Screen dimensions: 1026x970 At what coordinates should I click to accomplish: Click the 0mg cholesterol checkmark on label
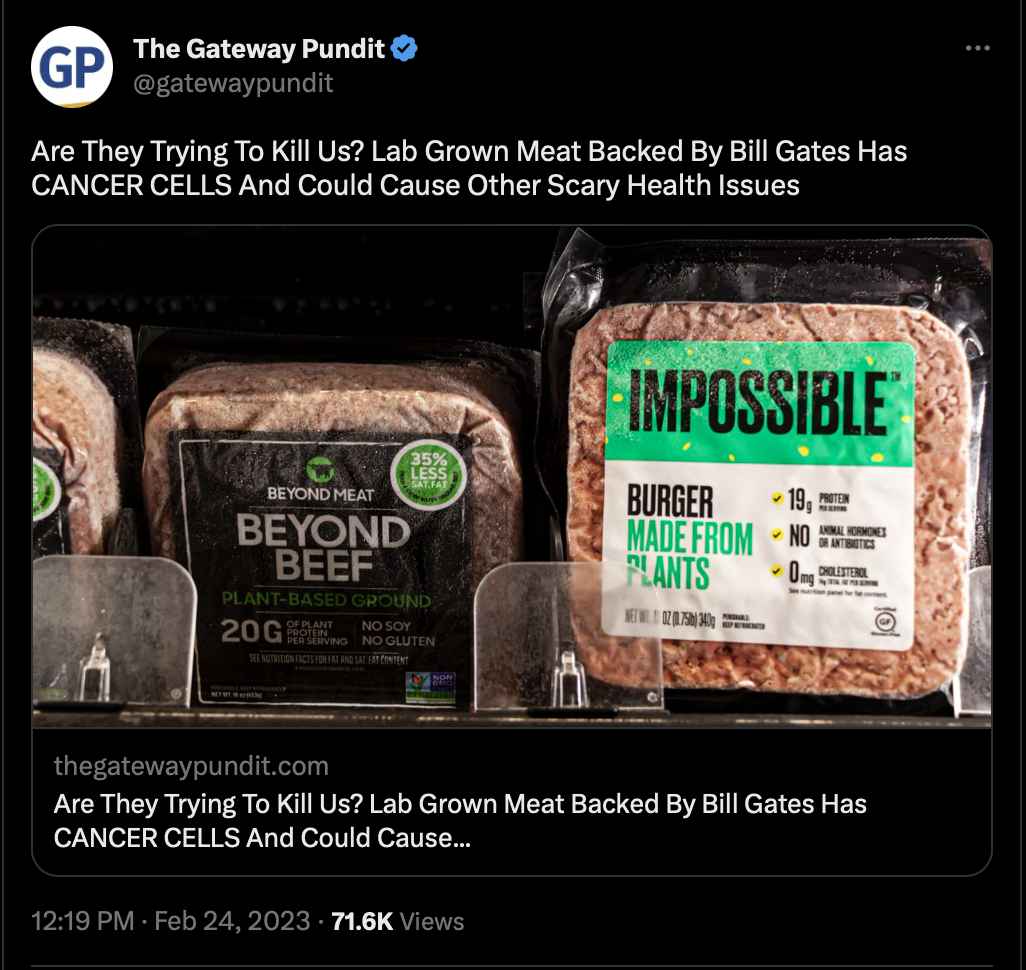(x=777, y=571)
